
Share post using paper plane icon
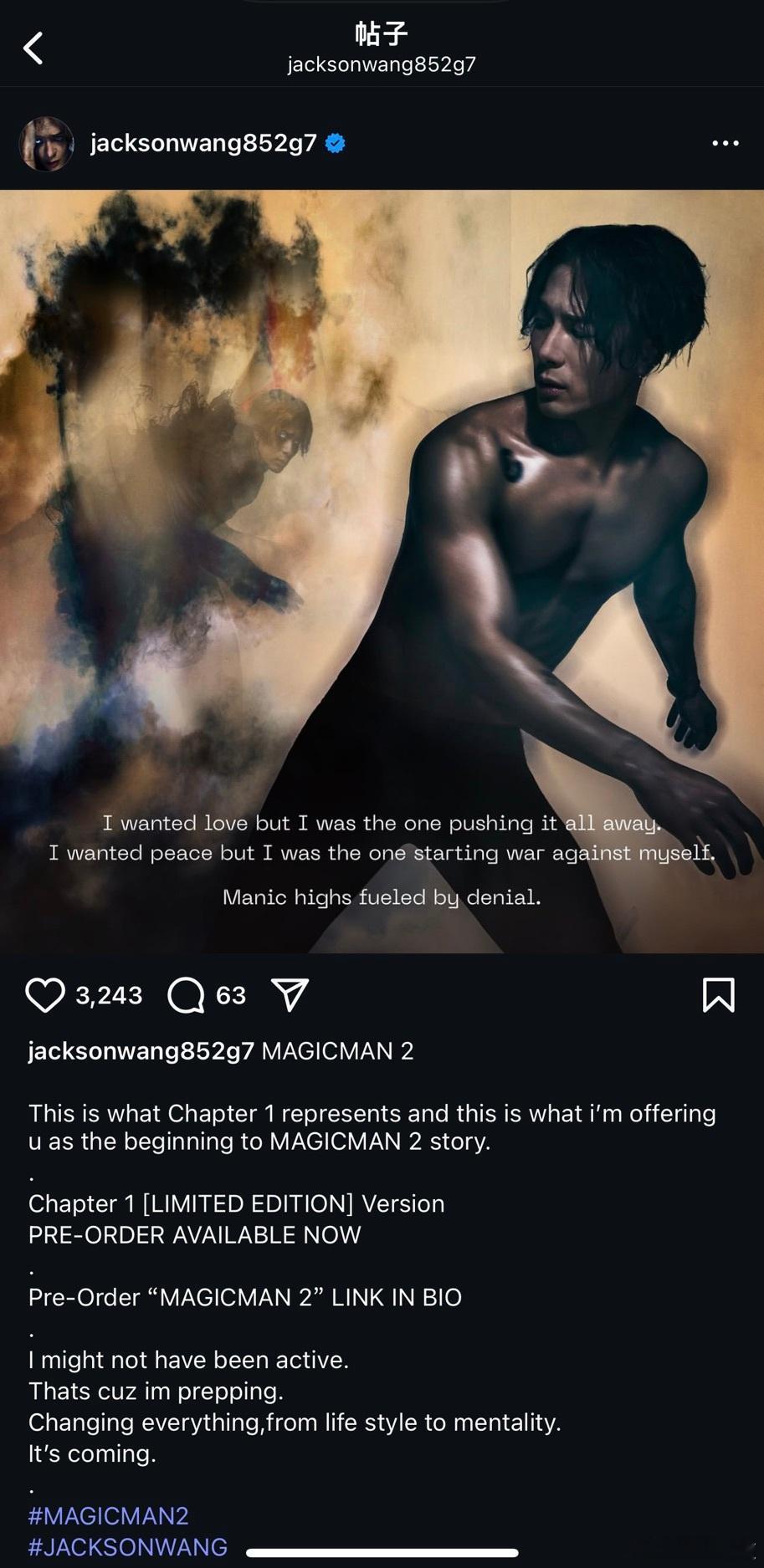tap(290, 995)
